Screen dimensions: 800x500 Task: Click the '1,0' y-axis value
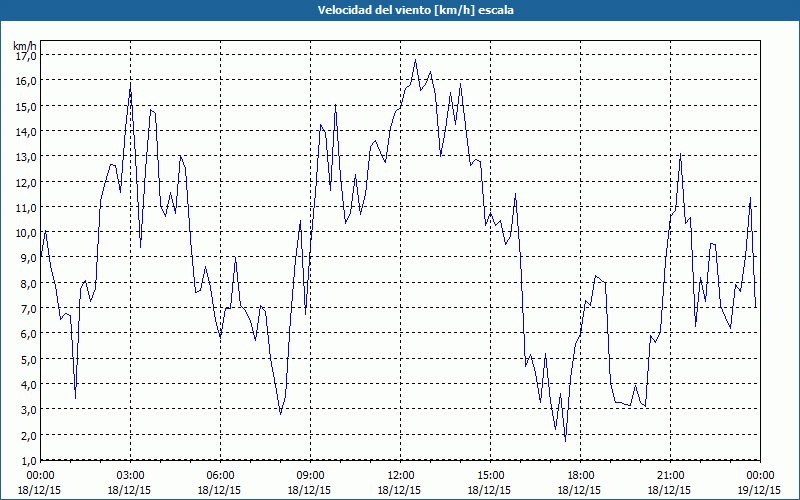29,461
